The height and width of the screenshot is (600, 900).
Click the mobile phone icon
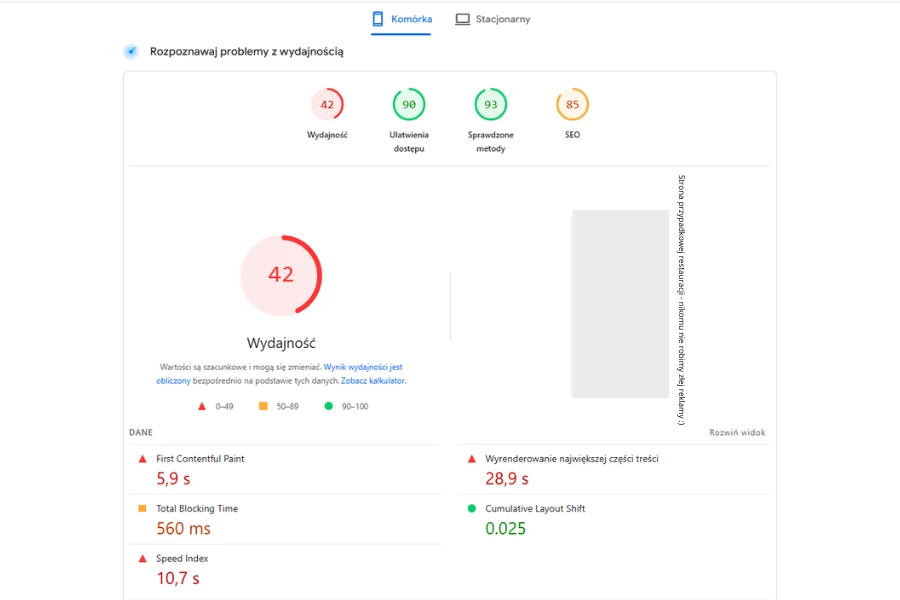coord(378,19)
